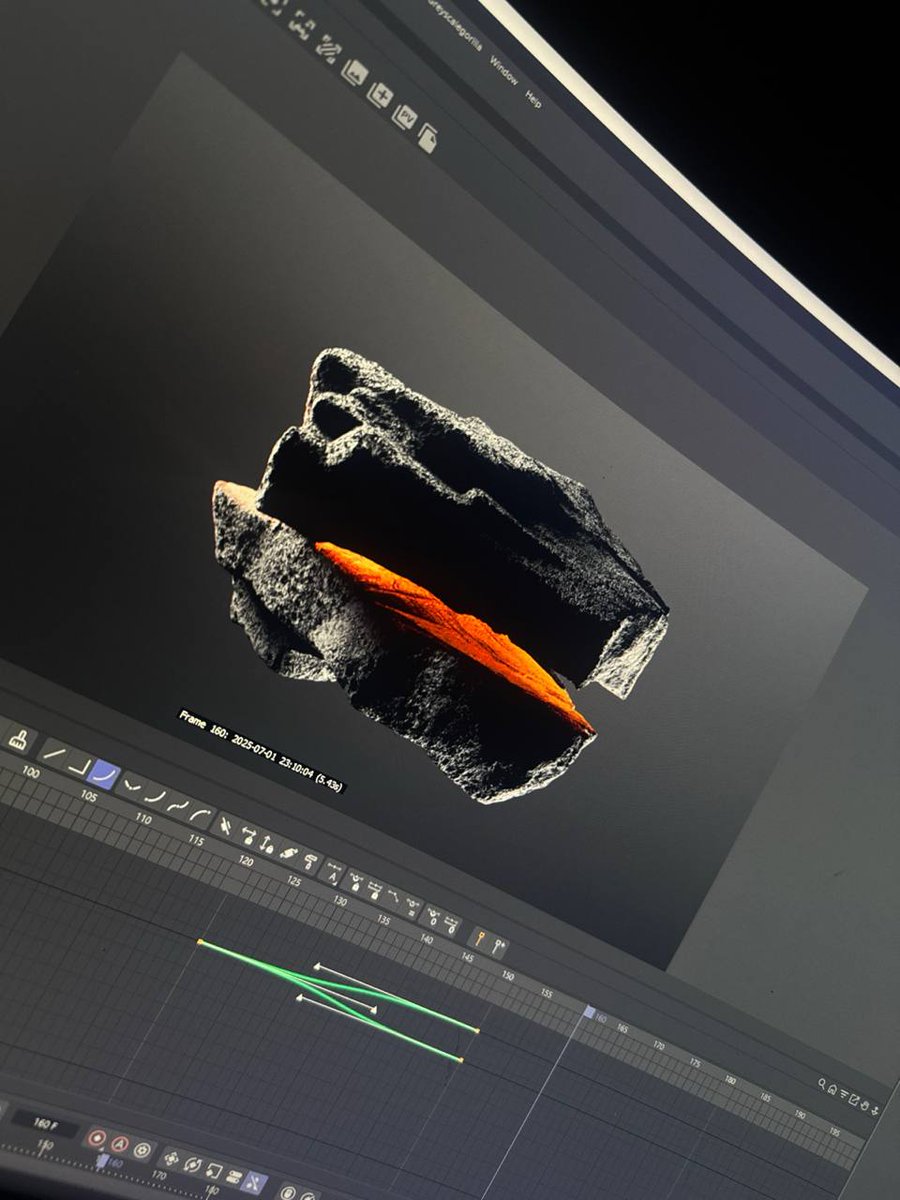Click the dotted ease-out curve icon
The image size is (900, 1200).
click(x=201, y=816)
